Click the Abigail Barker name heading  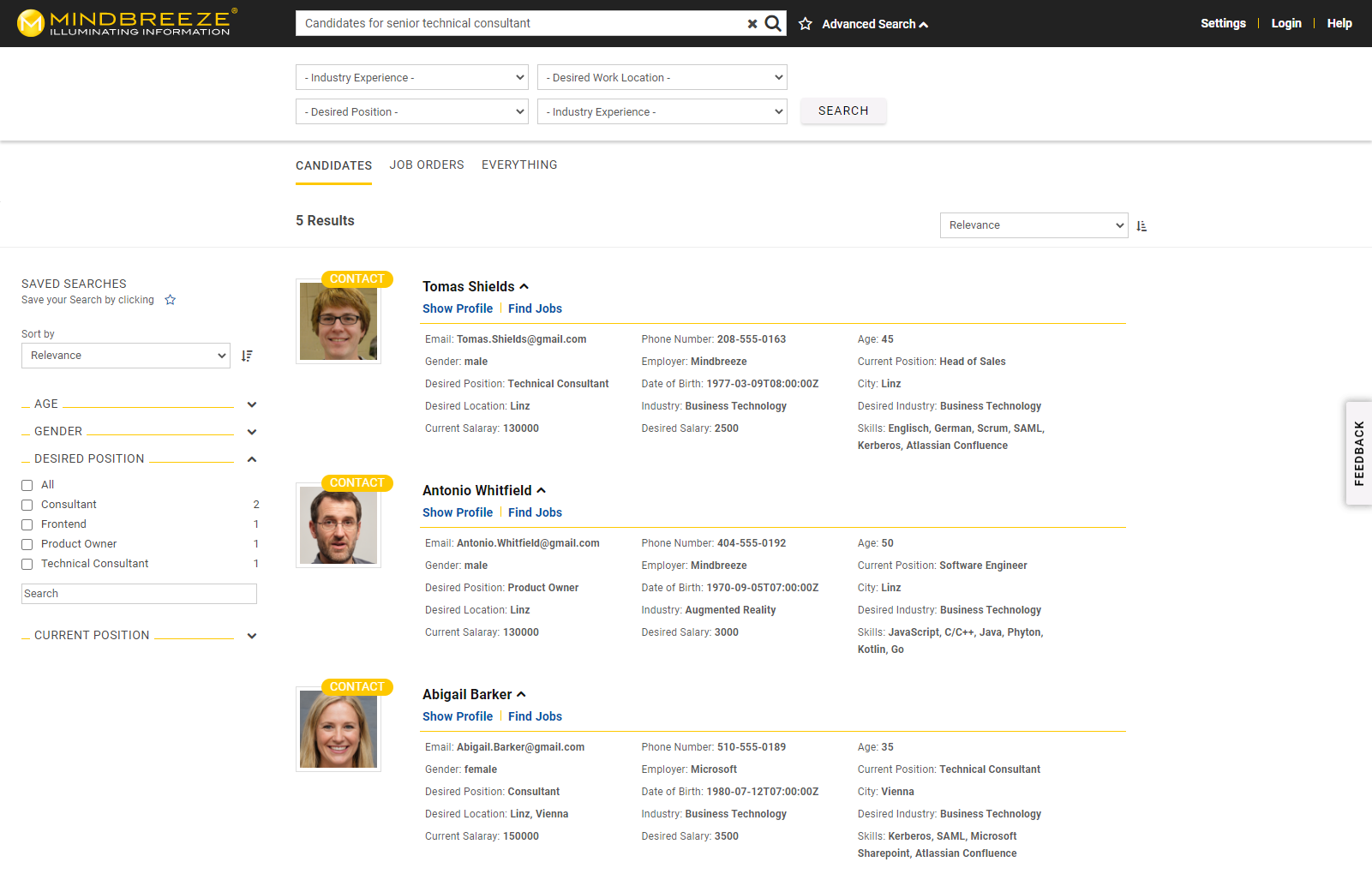[467, 694]
